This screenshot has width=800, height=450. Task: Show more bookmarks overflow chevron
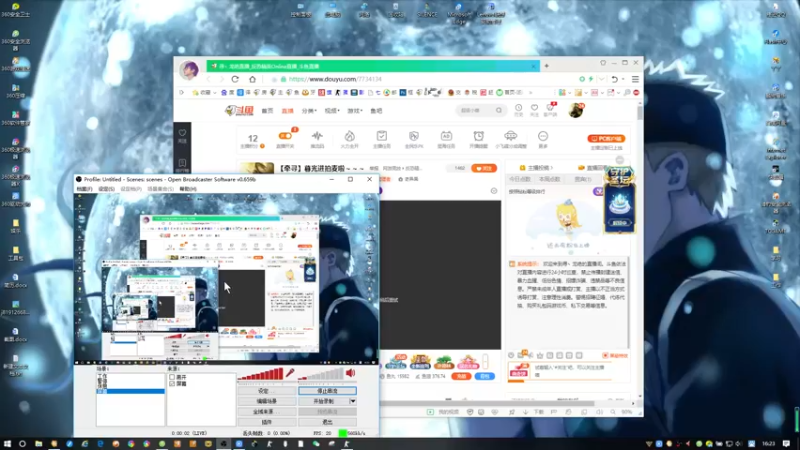531,92
